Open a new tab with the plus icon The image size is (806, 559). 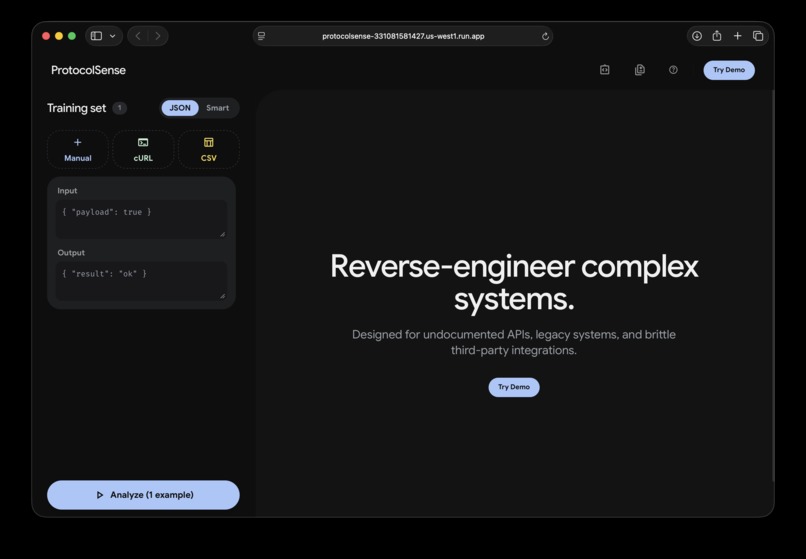pos(738,36)
